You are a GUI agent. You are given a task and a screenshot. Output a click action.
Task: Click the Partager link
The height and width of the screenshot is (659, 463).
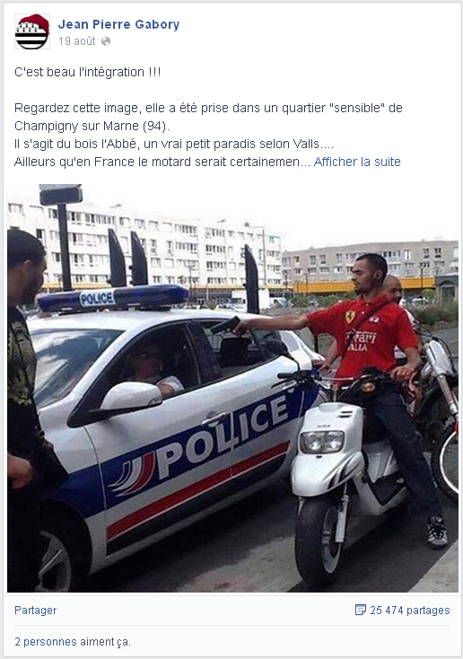pyautogui.click(x=35, y=610)
